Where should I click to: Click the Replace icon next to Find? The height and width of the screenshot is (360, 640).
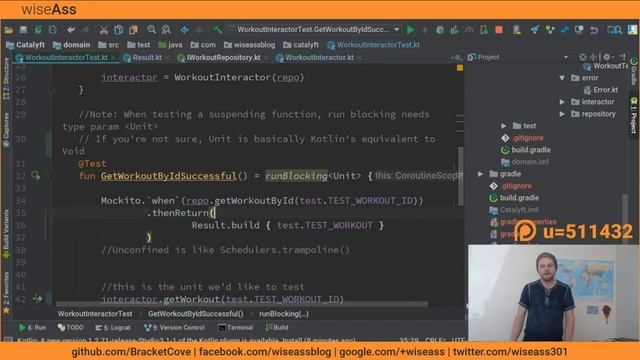[166, 30]
